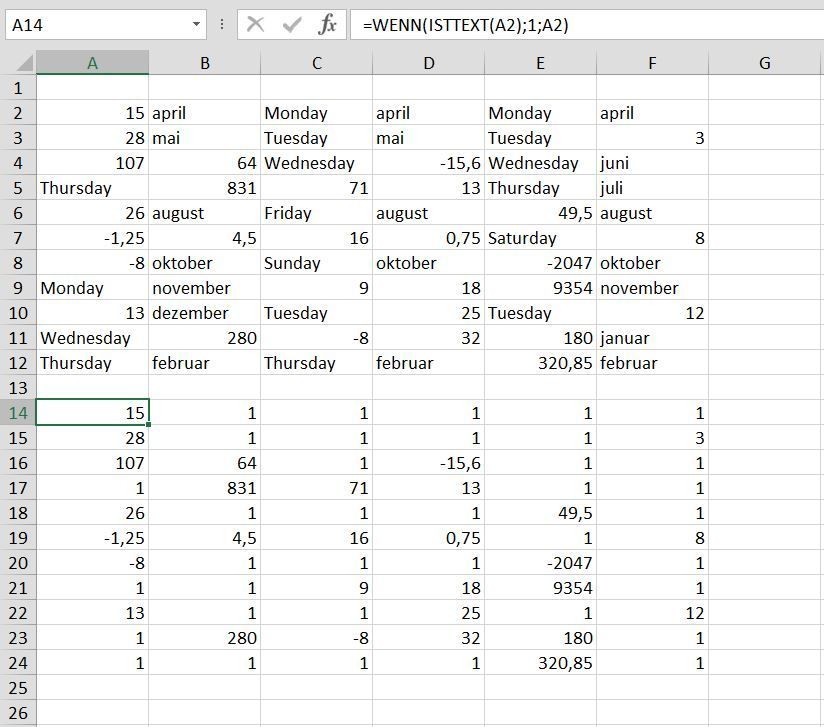Click the three-dot formula bar resize handle
Image resolution: width=824 pixels, height=727 pixels.
[222, 24]
